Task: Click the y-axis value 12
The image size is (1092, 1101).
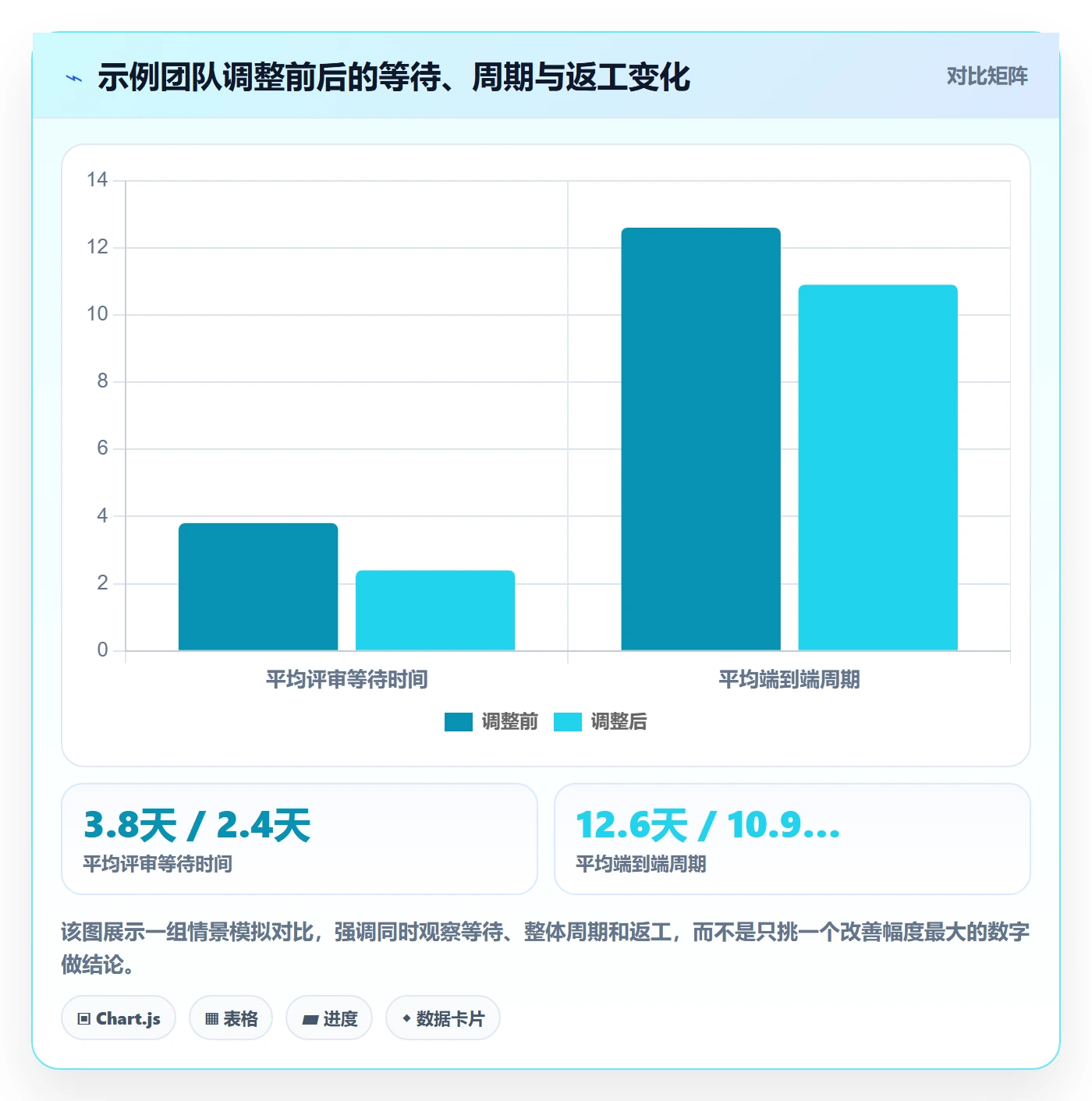Action: coord(97,247)
